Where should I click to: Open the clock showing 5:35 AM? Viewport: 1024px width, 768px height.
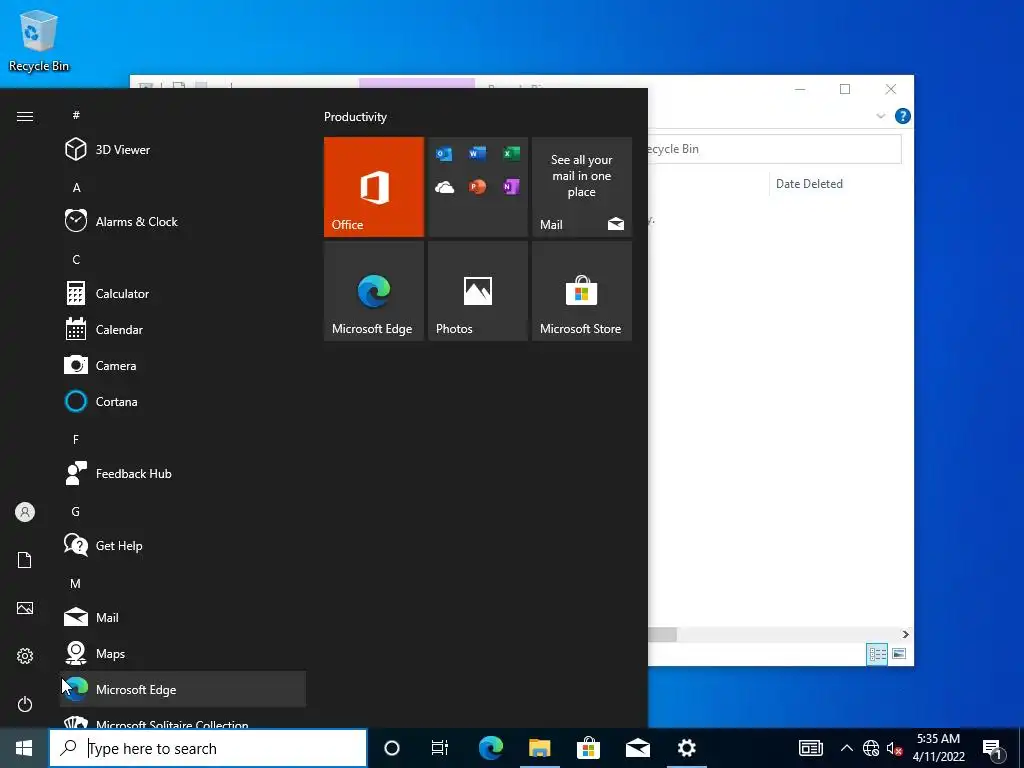coord(938,748)
